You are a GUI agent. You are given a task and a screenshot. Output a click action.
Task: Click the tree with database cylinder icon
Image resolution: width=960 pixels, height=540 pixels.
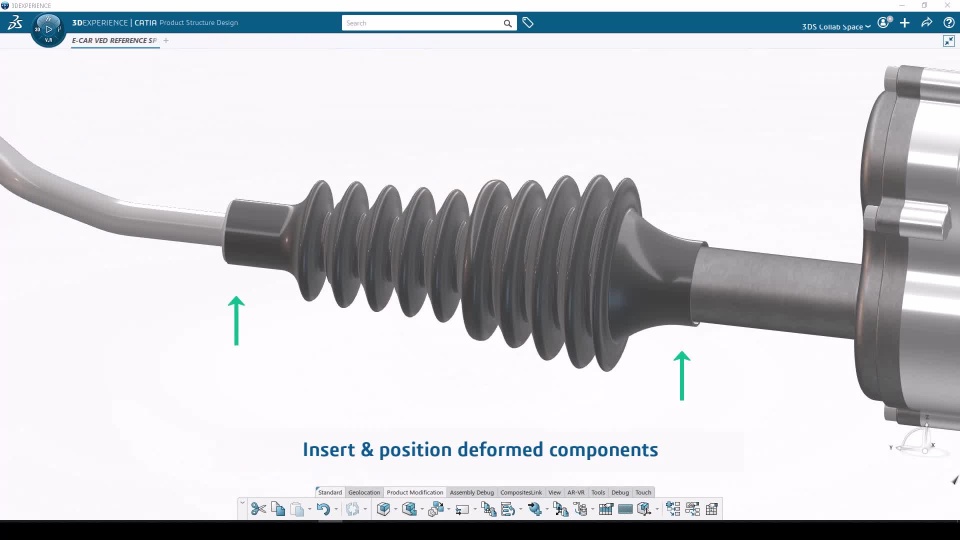pos(580,509)
